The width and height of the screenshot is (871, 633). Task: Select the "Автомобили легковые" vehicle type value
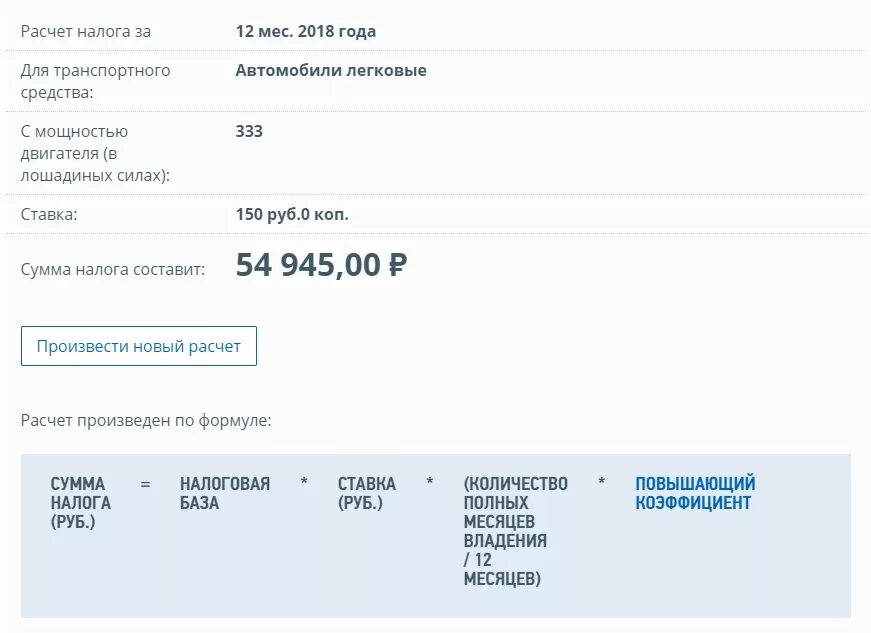pyautogui.click(x=331, y=70)
